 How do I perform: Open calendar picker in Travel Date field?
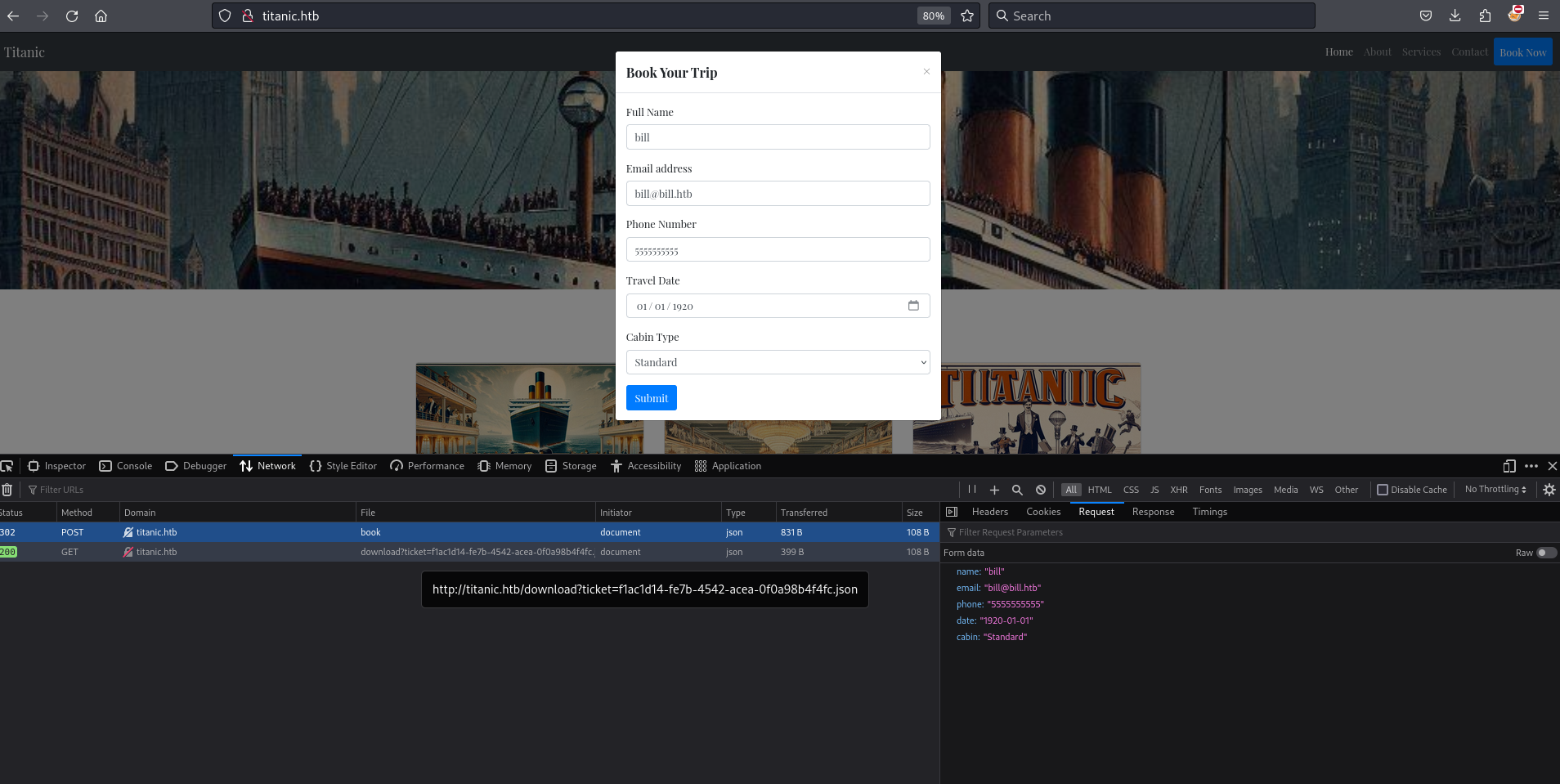tap(913, 306)
